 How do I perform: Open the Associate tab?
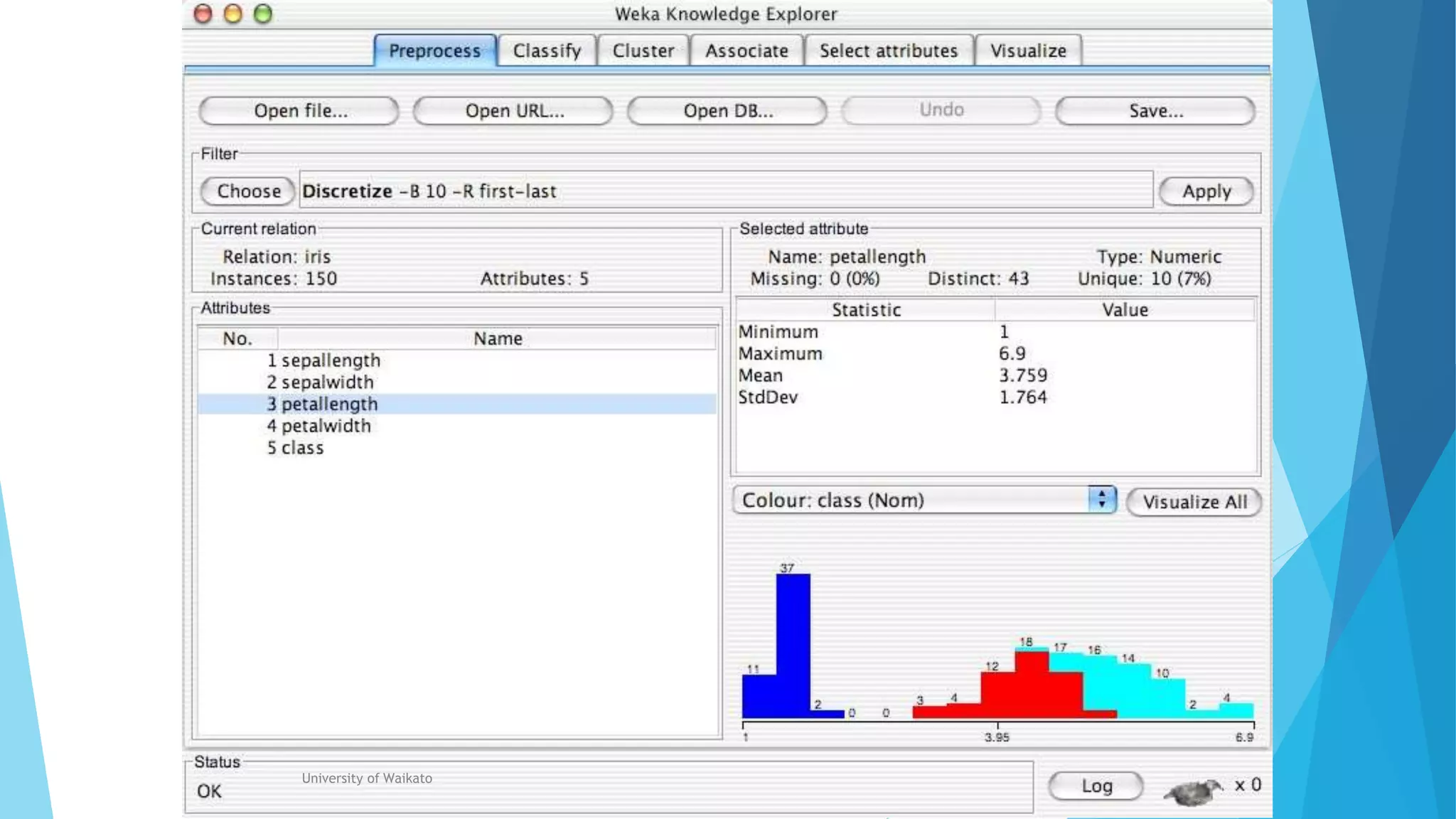746,51
